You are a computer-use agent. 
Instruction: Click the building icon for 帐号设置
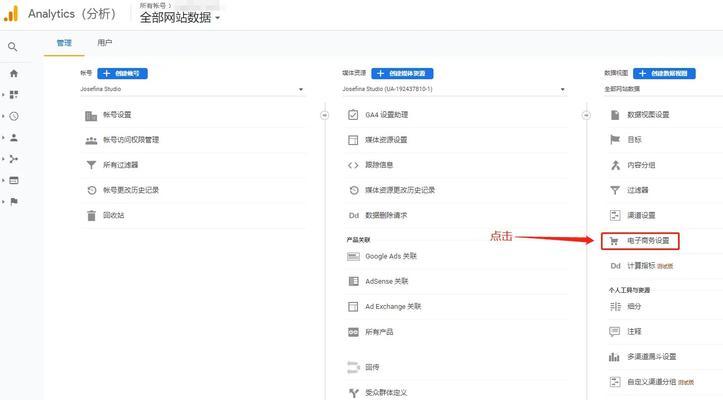coord(91,115)
